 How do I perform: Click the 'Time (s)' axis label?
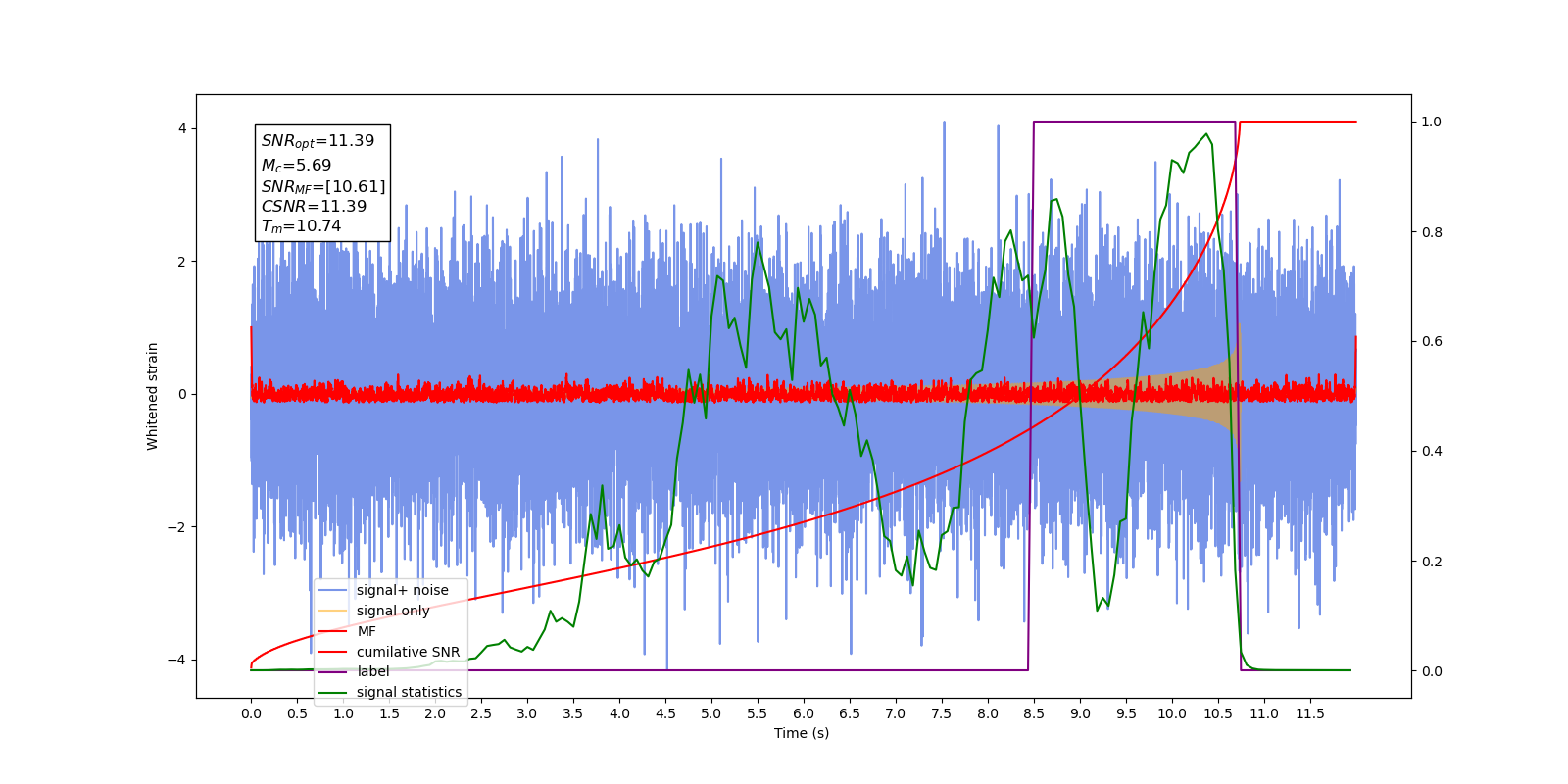tap(802, 733)
